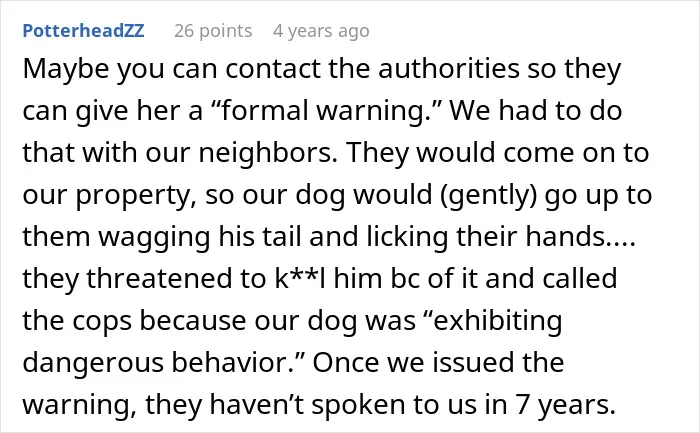Click the 26 points score label
This screenshot has height=433, width=700.
pos(213,31)
